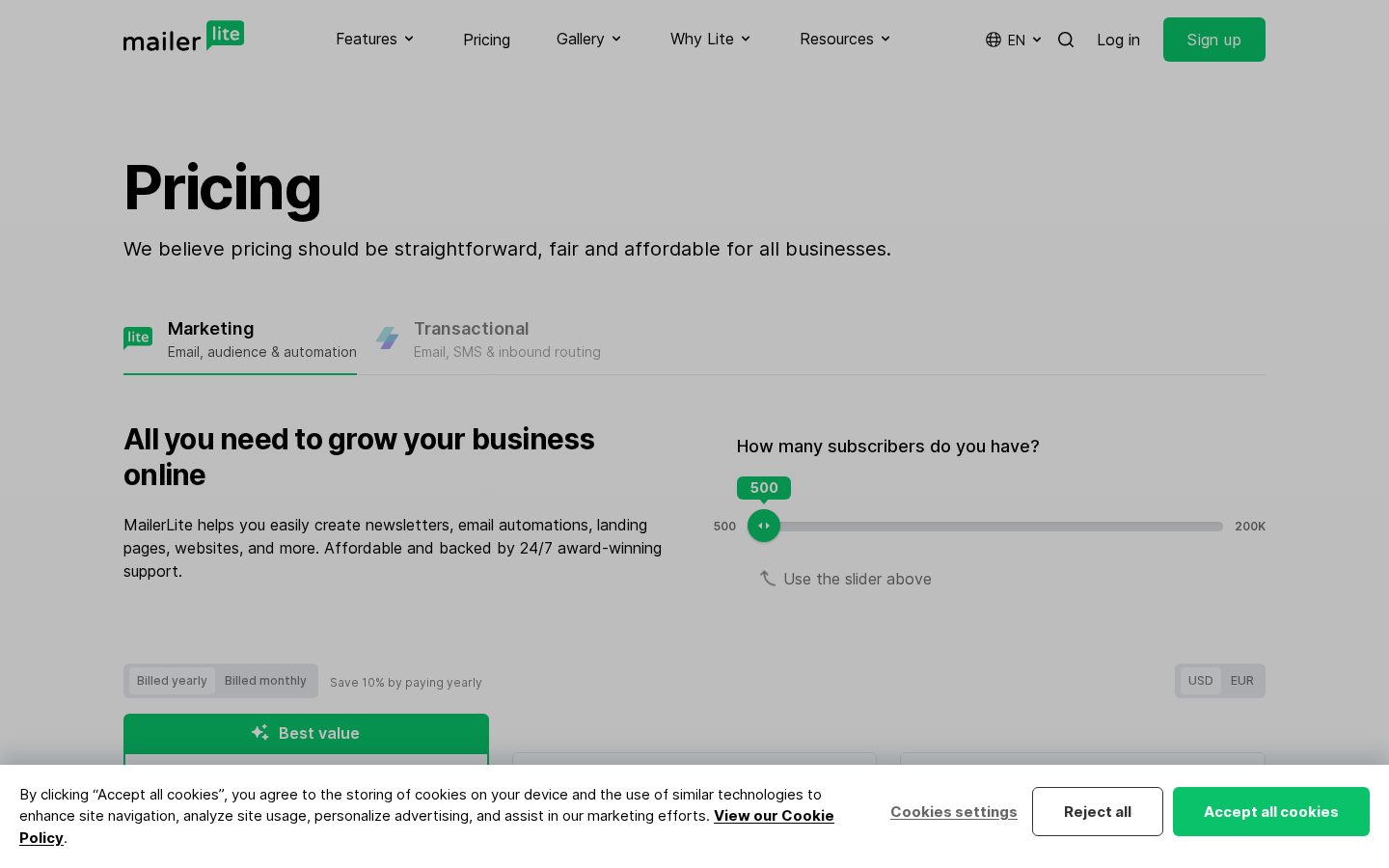Select Billed monthly option
Image resolution: width=1389 pixels, height=868 pixels.
[x=265, y=681]
